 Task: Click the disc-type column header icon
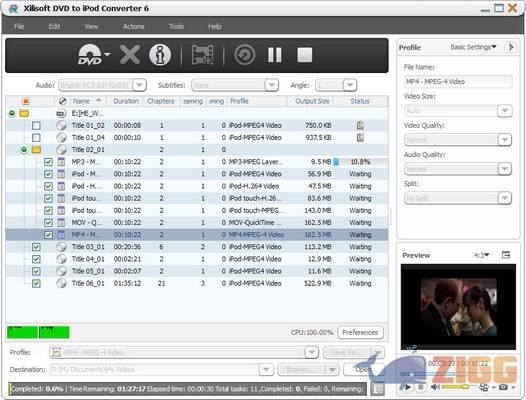coord(62,101)
